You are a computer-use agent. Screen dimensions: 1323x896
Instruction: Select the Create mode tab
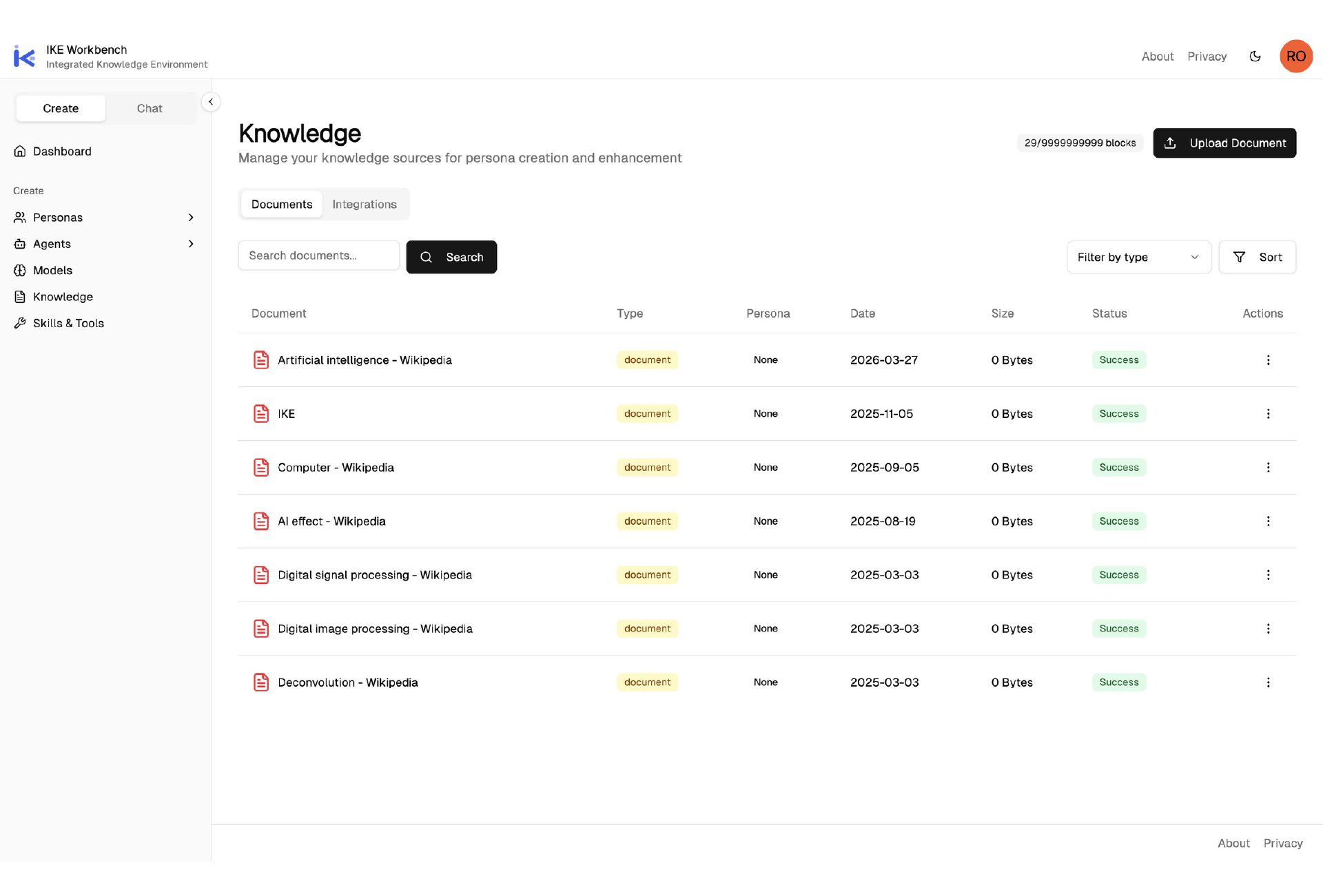61,109
